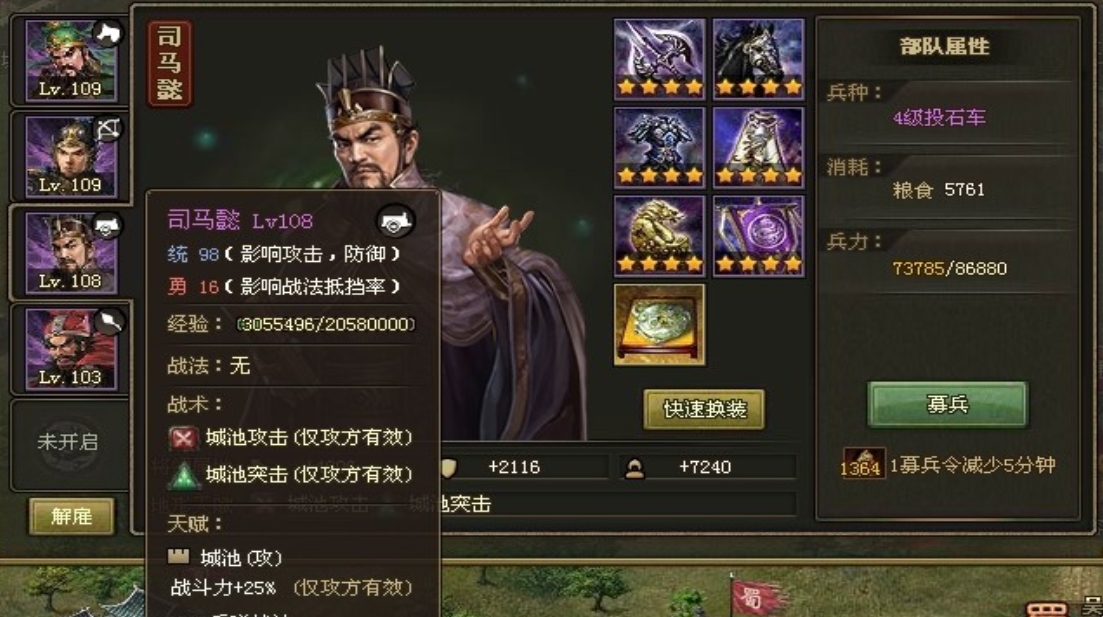Select the Lv. 103 red general portrait
The width and height of the screenshot is (1103, 617).
click(70, 349)
